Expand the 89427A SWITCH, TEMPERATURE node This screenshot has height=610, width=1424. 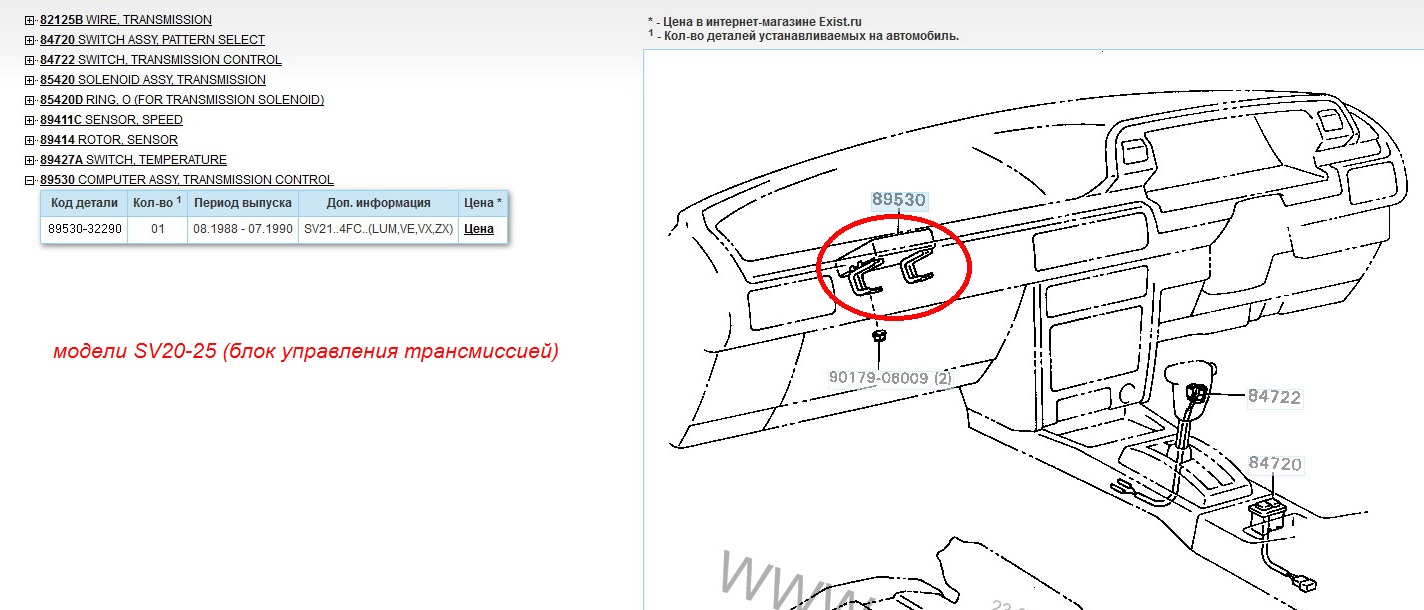(x=30, y=160)
